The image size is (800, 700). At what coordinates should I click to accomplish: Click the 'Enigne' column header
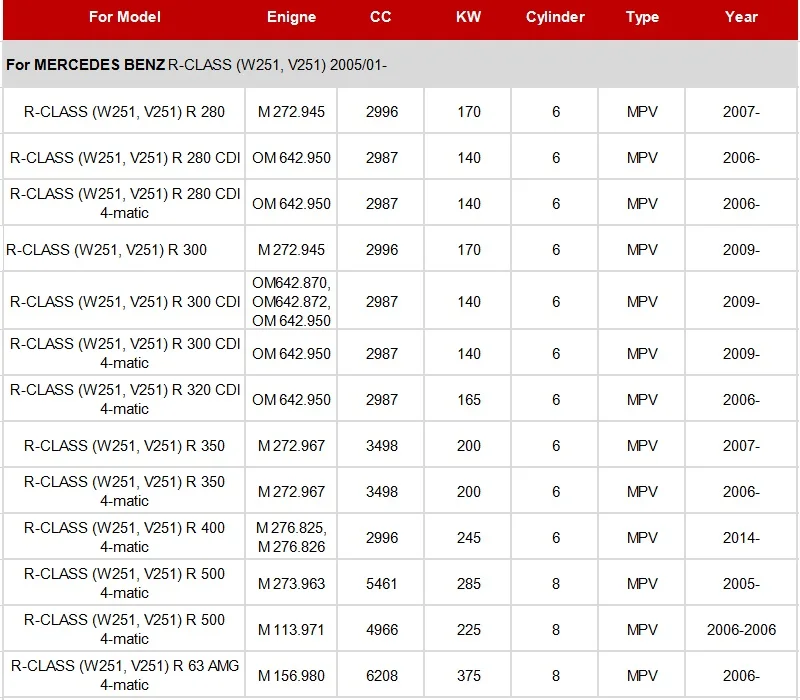click(291, 17)
